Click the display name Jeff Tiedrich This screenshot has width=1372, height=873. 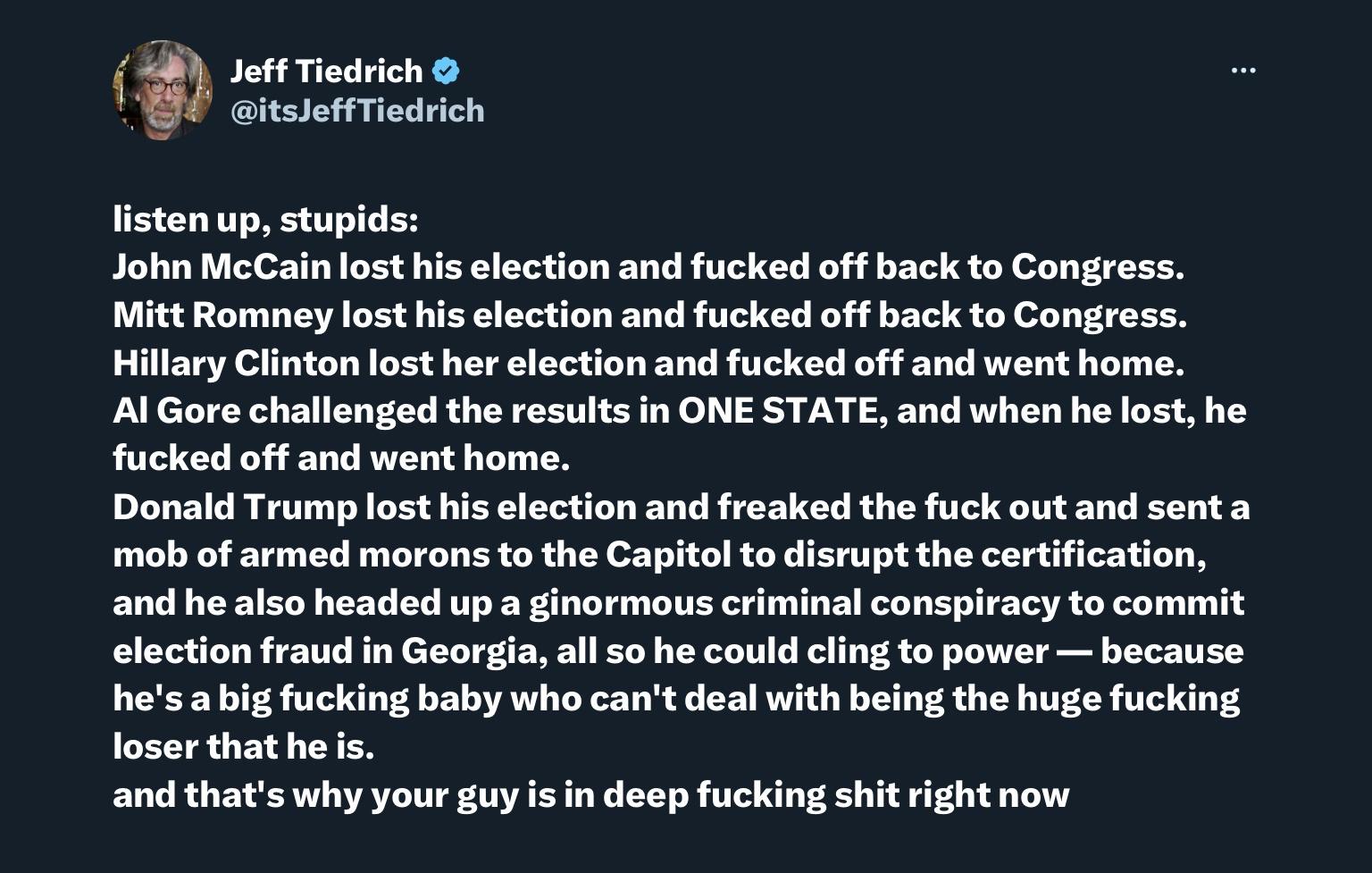coord(326,71)
